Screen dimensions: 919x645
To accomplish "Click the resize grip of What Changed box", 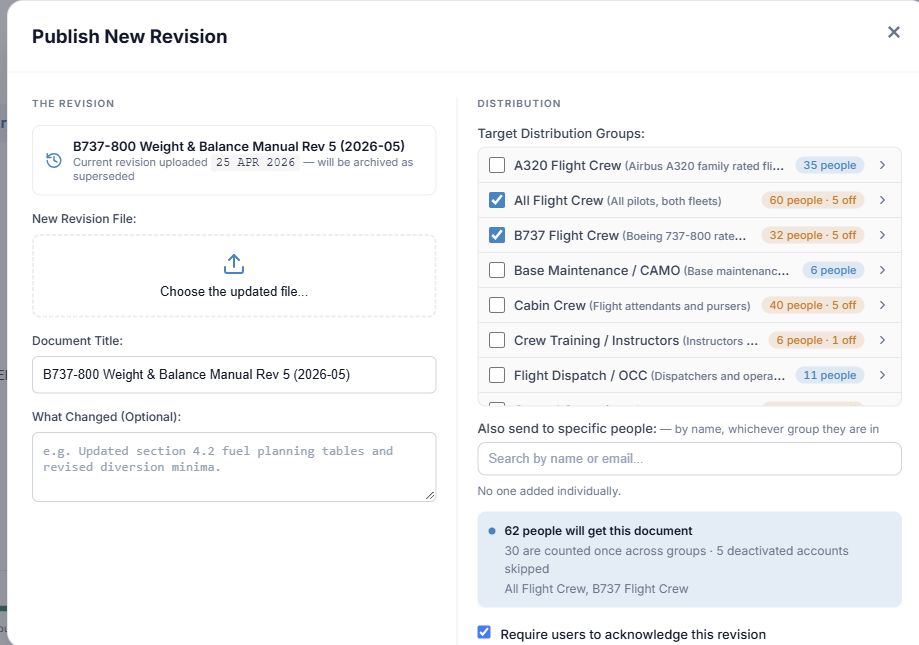I will 430,495.
